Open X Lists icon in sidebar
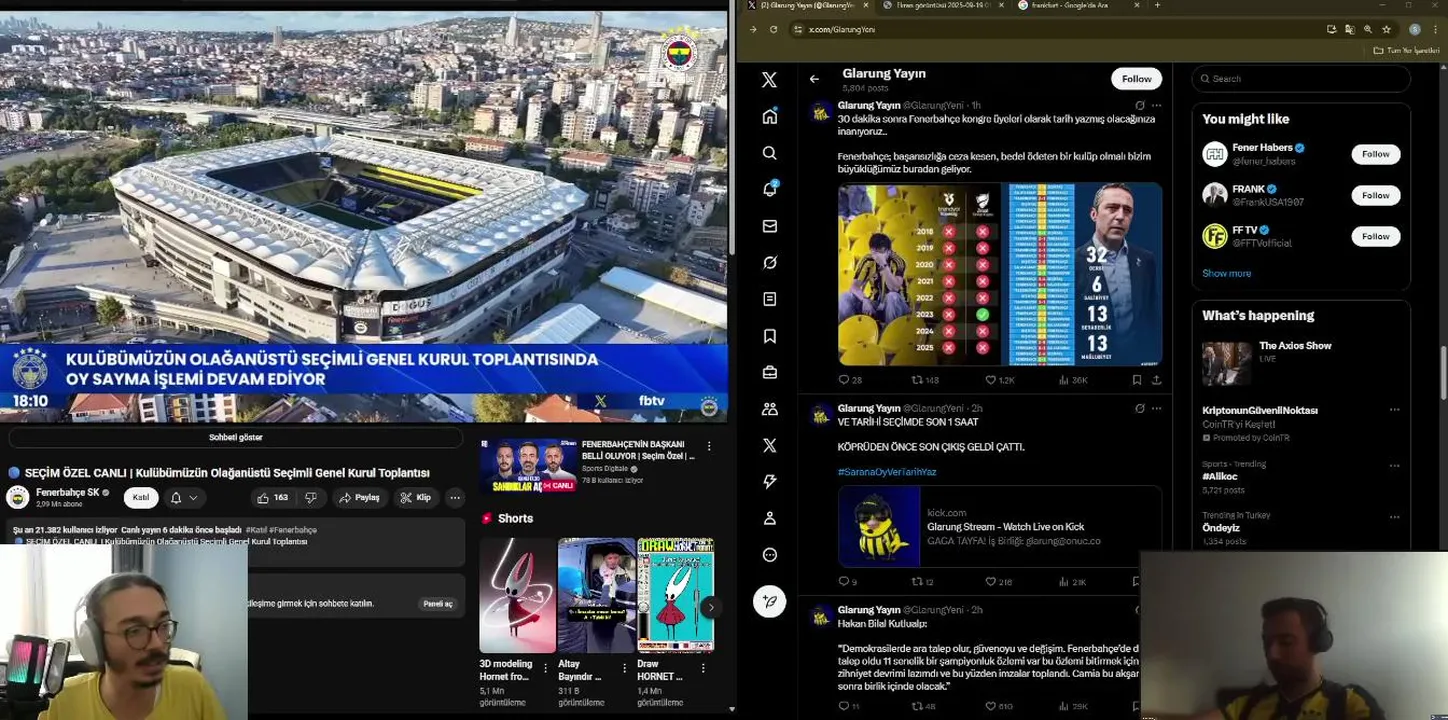The height and width of the screenshot is (720, 1448). pos(769,299)
